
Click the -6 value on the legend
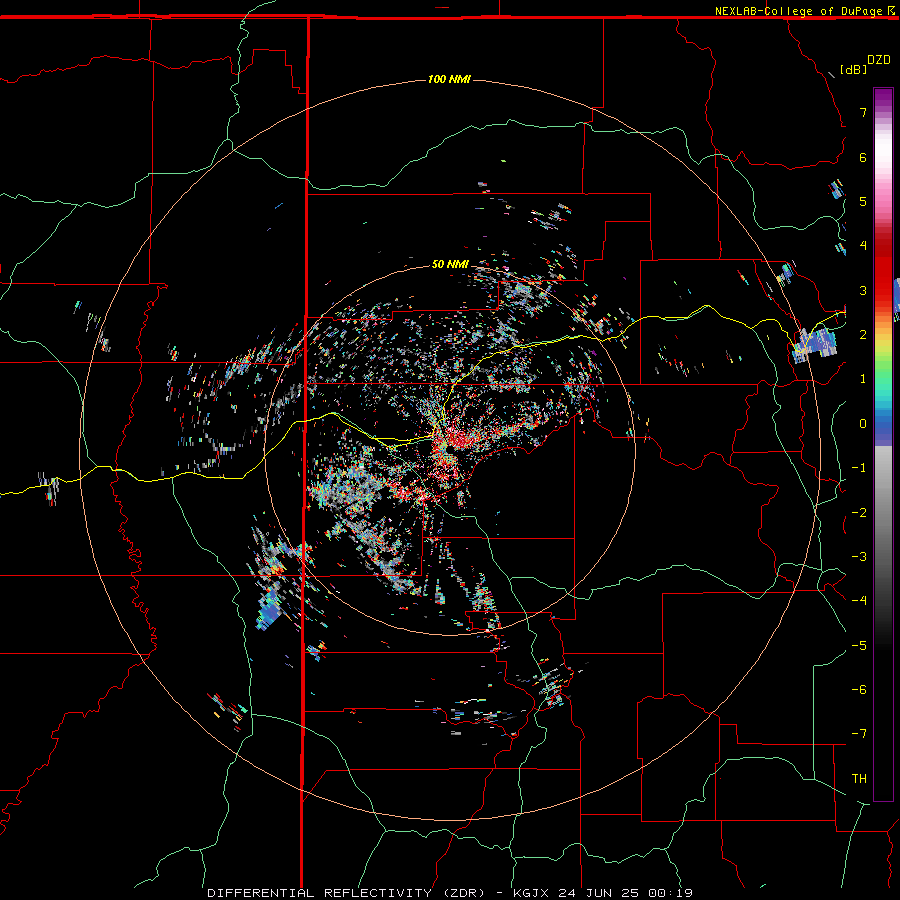pyautogui.click(x=859, y=690)
